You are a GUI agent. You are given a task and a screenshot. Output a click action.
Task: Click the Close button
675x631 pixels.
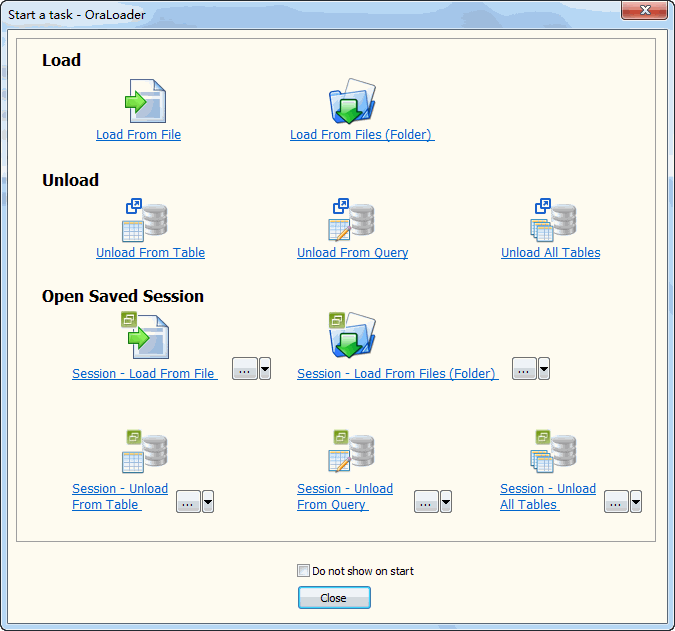coord(334,598)
